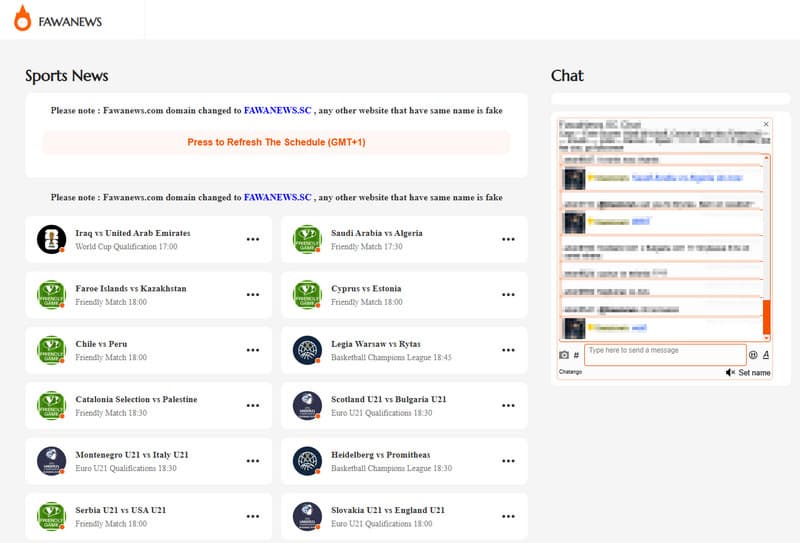Click the Fawanews flame logo
Screen dimensions: 800x543
23,19
